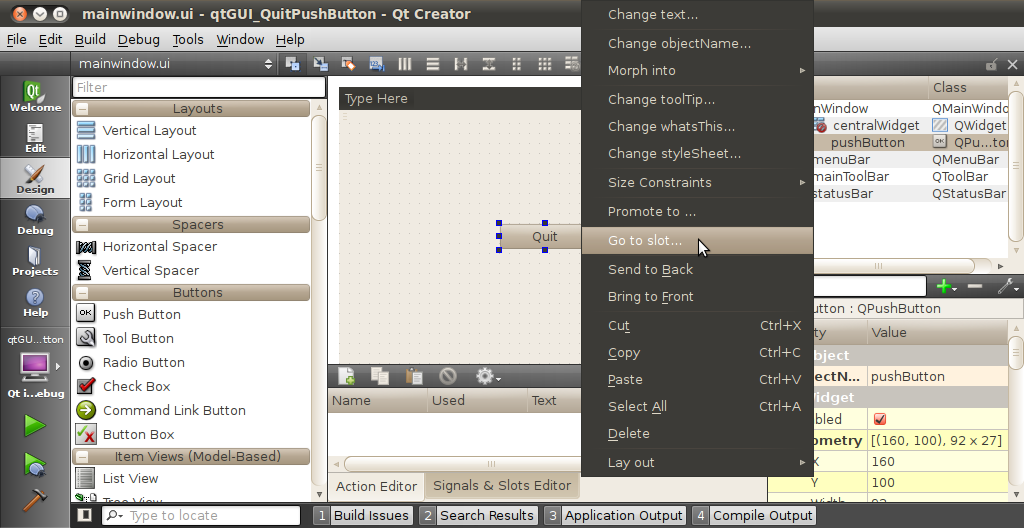Activate Edit Widgets mode icon
This screenshot has width=1024, height=528.
coord(292,63)
